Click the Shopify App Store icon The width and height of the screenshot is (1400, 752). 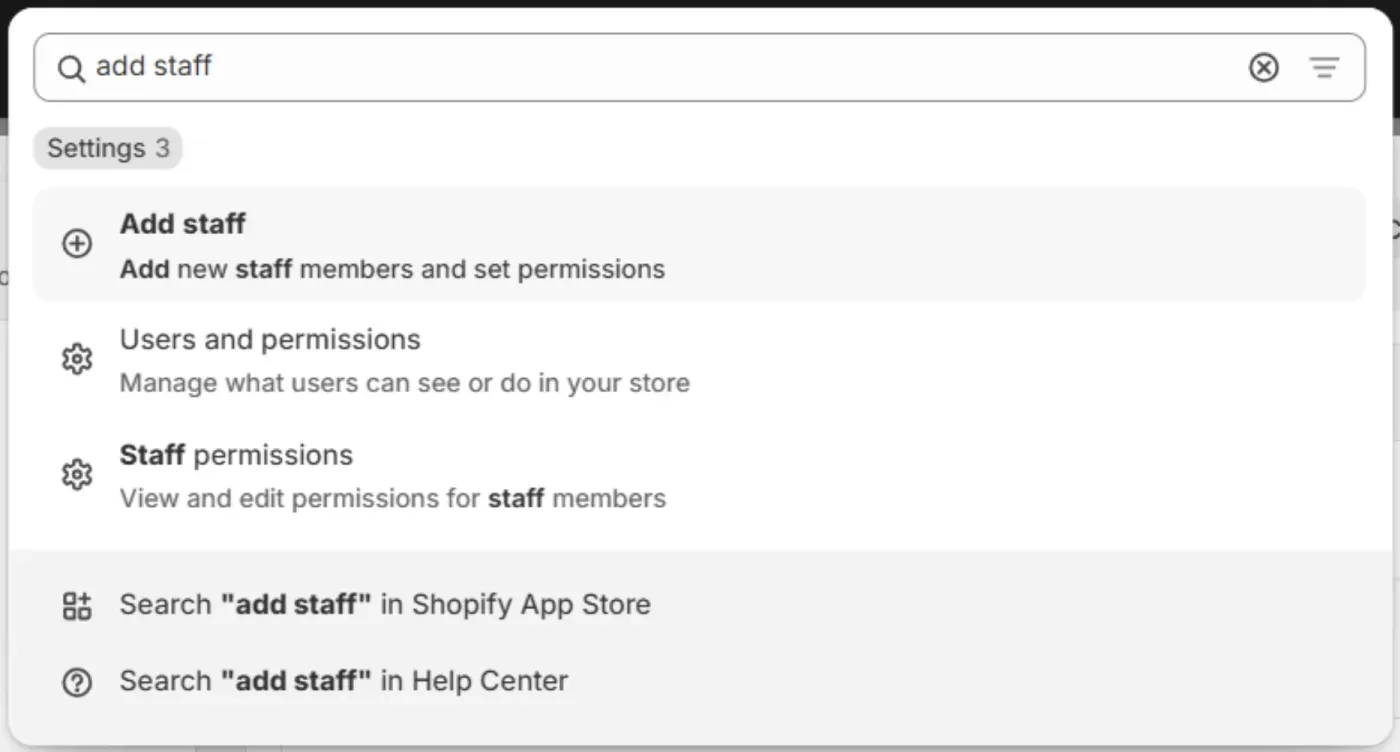tap(77, 604)
